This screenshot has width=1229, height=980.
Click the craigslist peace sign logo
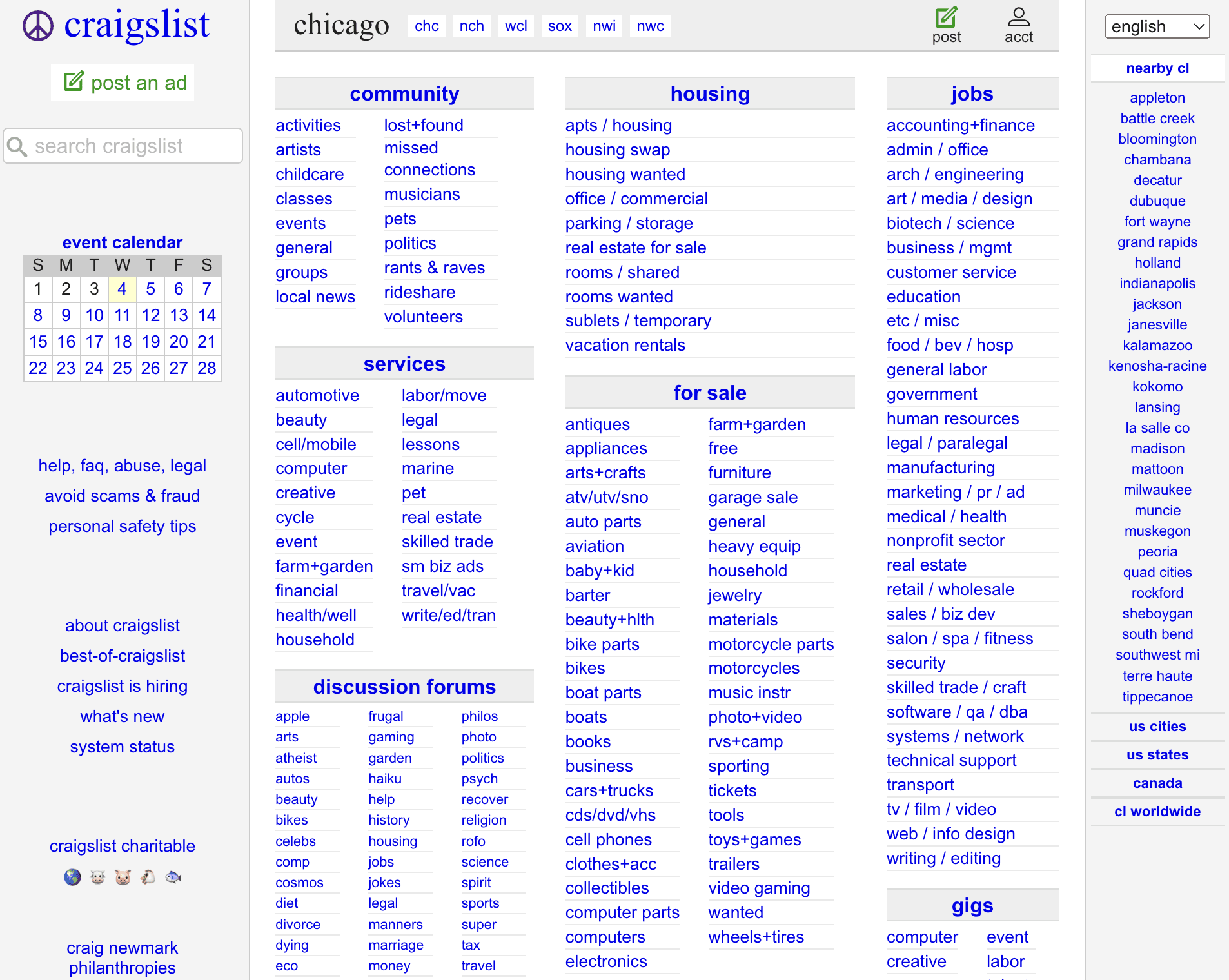pyautogui.click(x=38, y=26)
